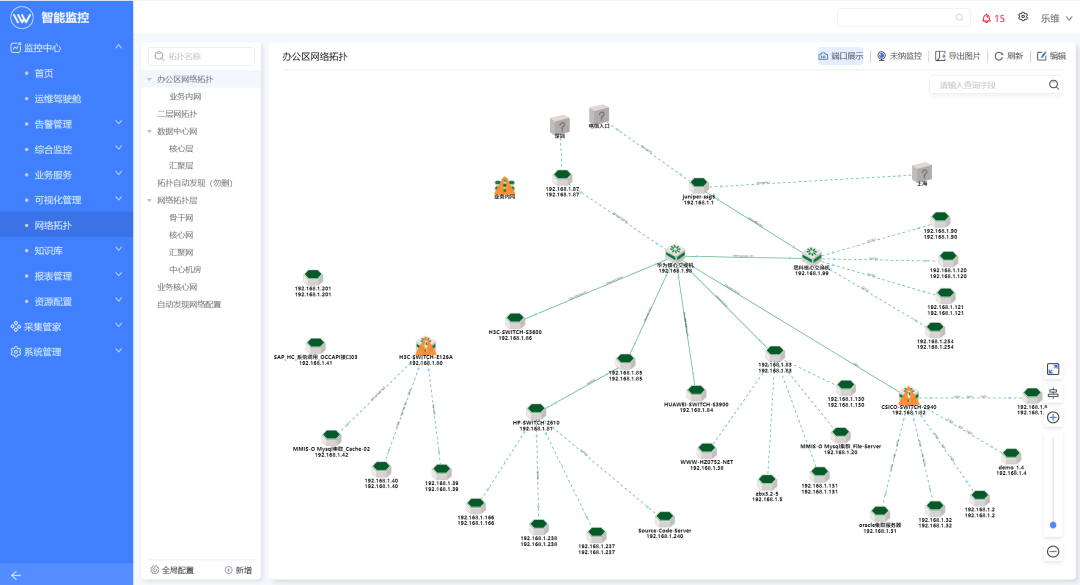Viewport: 1080px width, 585px height.
Task: Click the red alarm bell notification icon
Action: (987, 18)
